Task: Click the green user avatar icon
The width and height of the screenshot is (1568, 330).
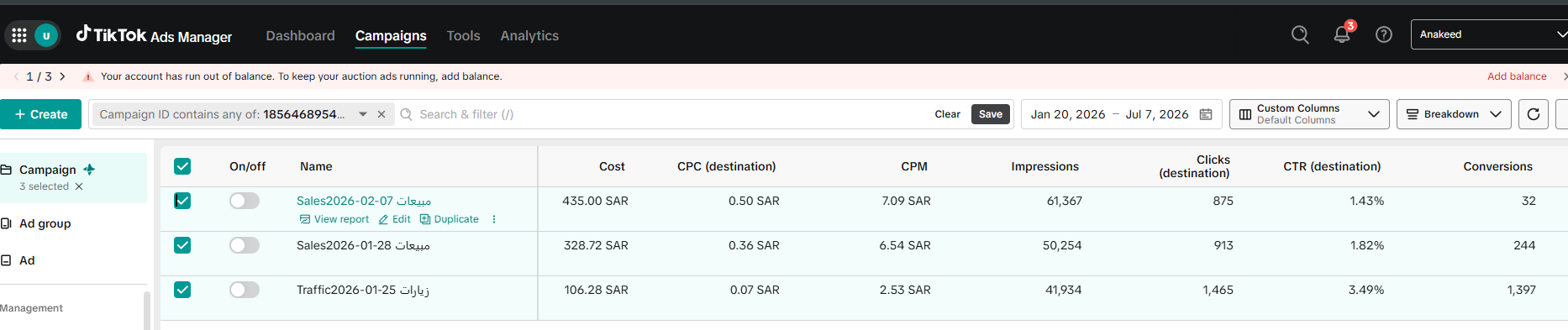Action: pyautogui.click(x=46, y=35)
